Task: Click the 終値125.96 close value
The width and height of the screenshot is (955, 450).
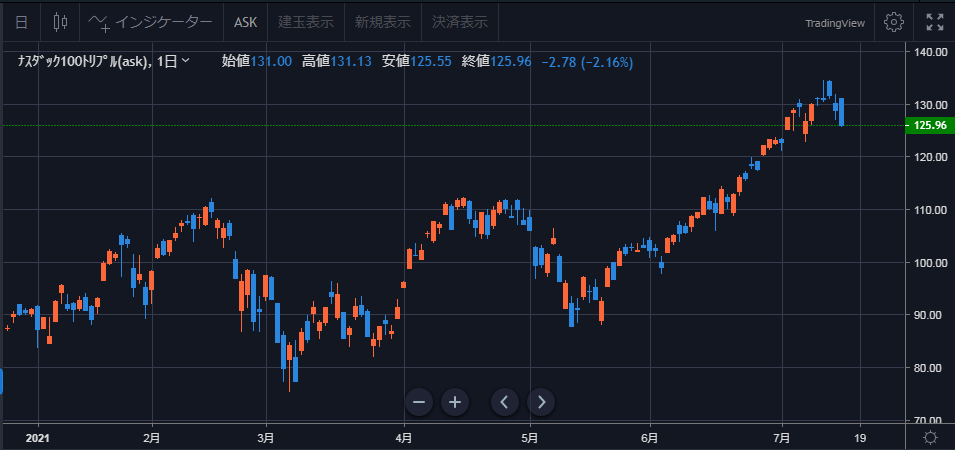Action: click(x=496, y=62)
